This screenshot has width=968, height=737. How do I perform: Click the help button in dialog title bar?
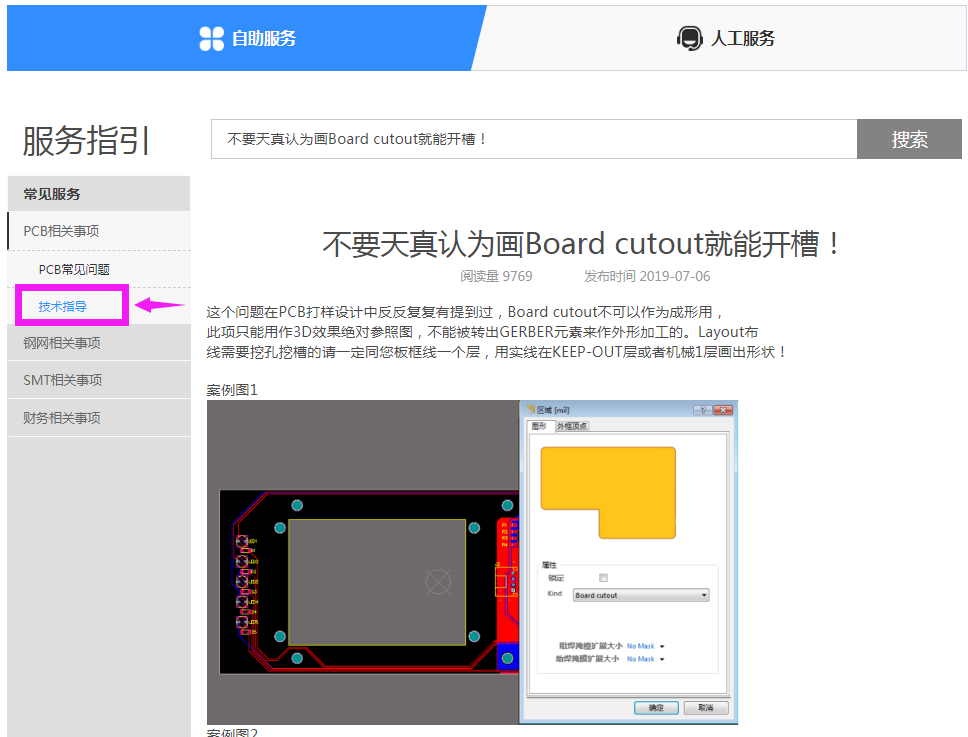tap(703, 410)
